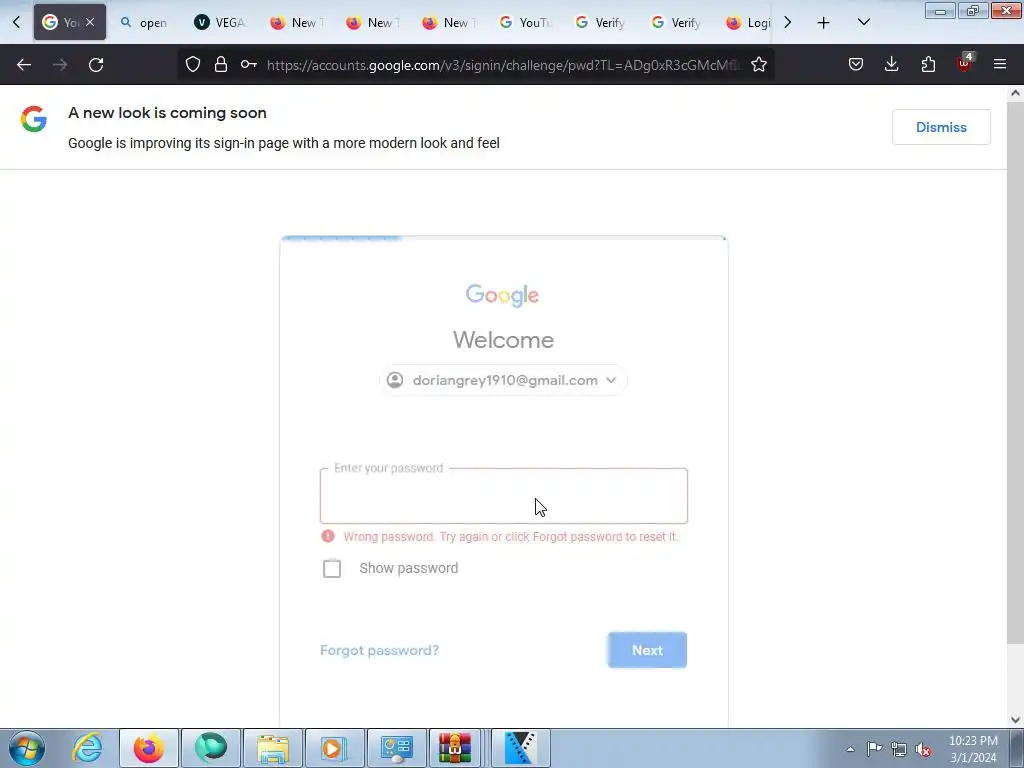Open the Extensions puzzle icon
This screenshot has width=1024, height=768.
coord(928,65)
